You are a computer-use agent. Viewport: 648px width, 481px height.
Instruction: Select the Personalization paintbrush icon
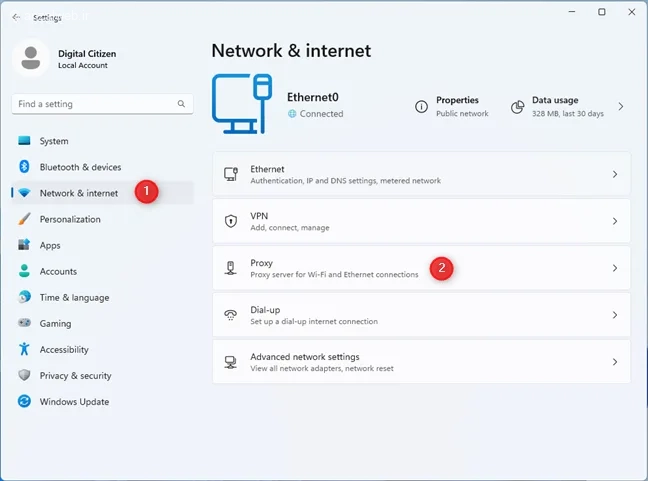tap(24, 219)
